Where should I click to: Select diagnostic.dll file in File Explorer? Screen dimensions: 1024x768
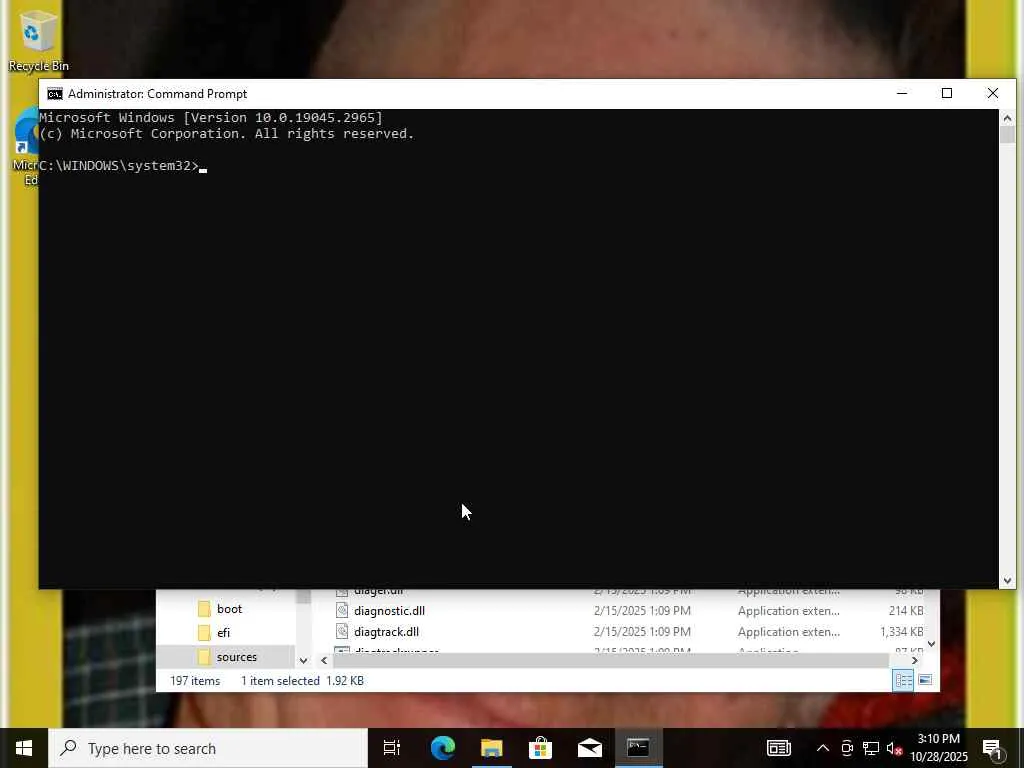tap(389, 611)
